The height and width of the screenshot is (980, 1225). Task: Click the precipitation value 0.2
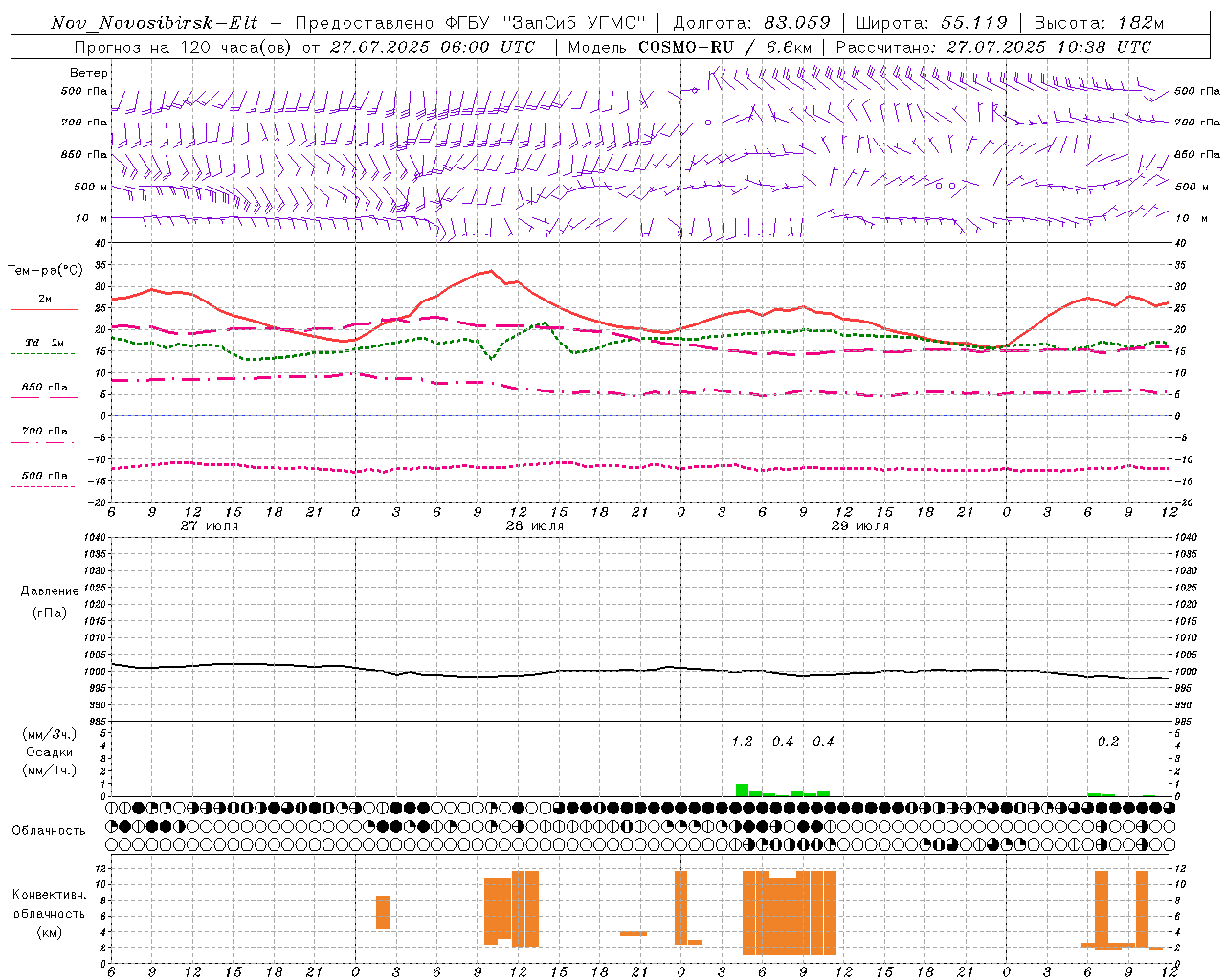[x=1108, y=741]
